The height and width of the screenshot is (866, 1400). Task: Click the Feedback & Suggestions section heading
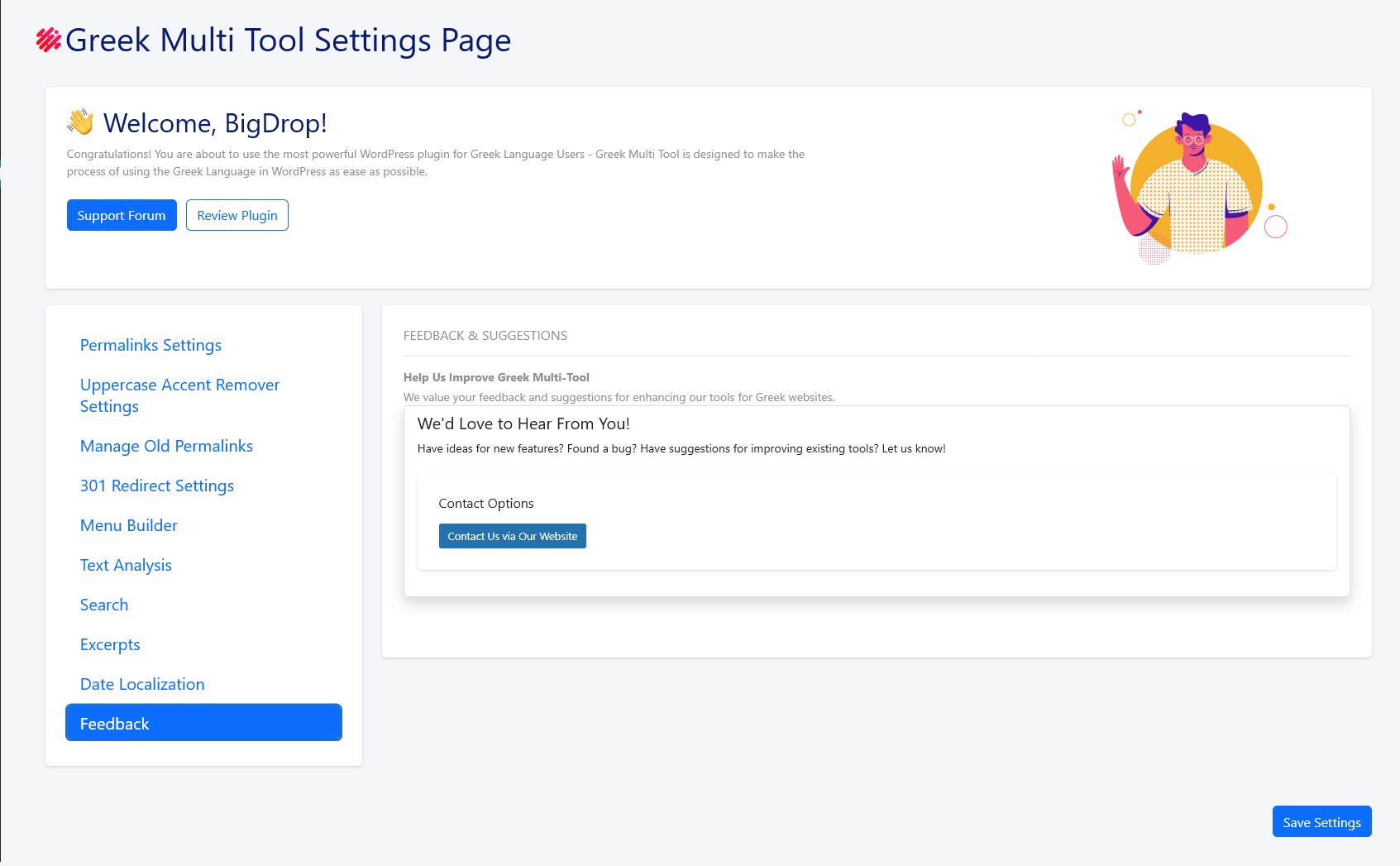485,336
